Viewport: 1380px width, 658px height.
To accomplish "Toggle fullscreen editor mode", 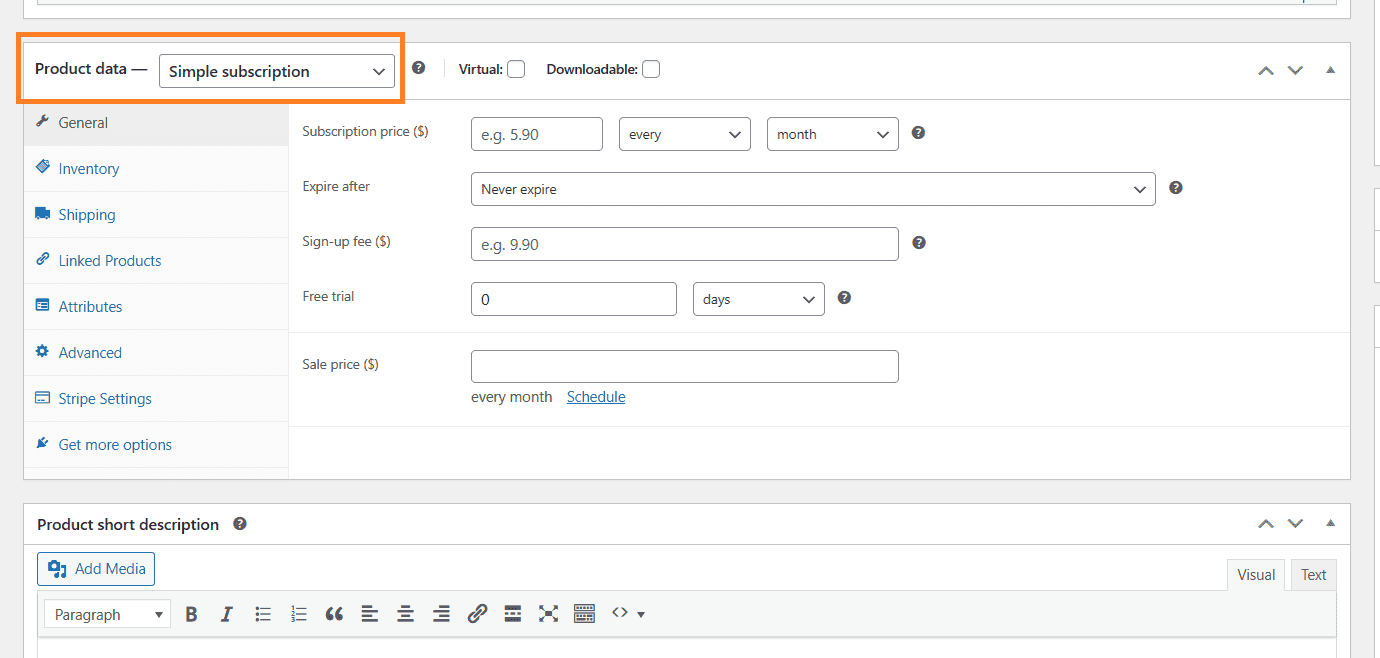I will [x=548, y=614].
